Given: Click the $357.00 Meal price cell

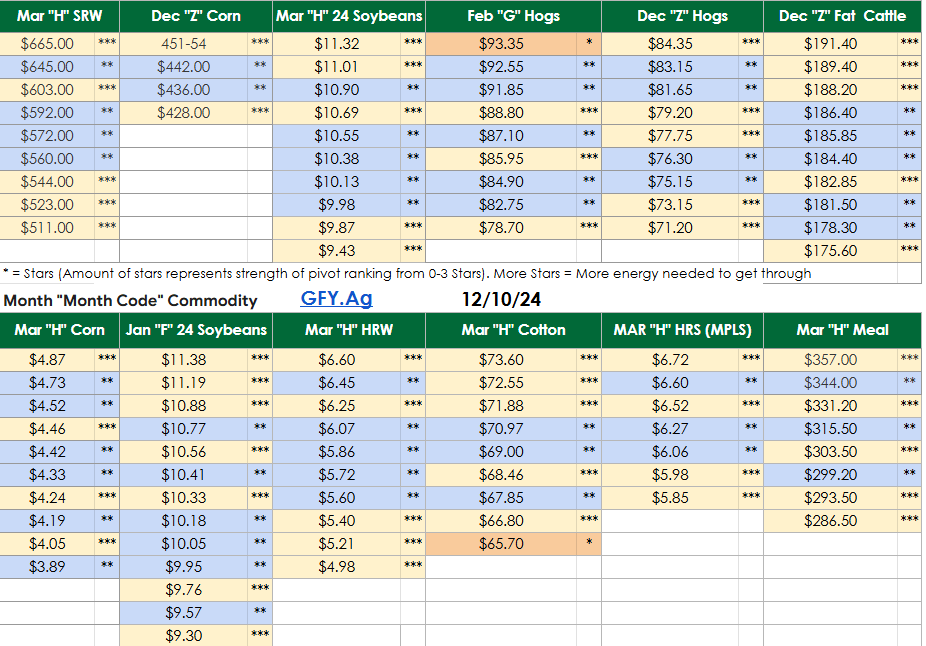Looking at the screenshot, I should [830, 360].
